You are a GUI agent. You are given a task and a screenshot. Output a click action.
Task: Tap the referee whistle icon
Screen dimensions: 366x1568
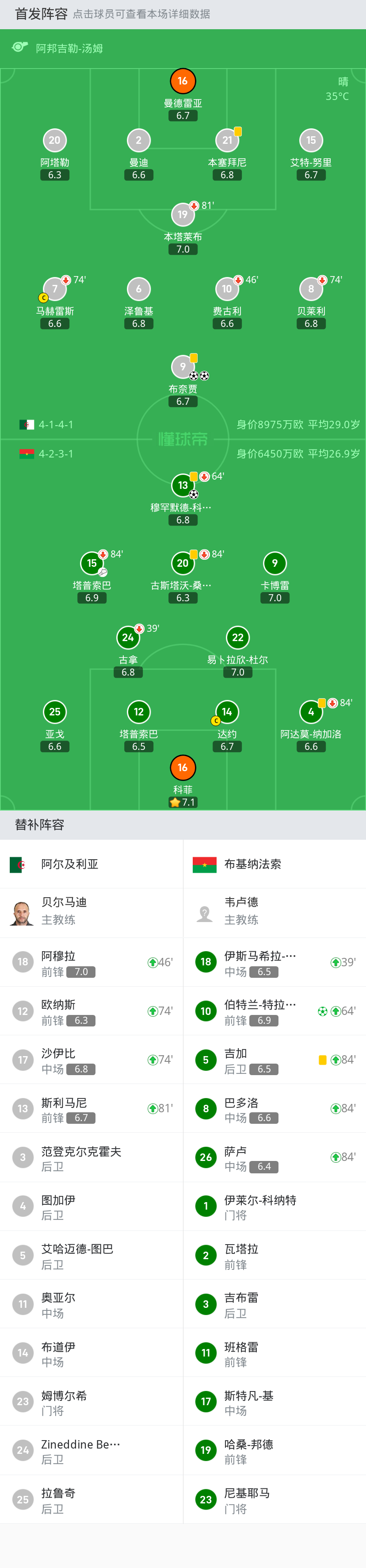click(20, 47)
